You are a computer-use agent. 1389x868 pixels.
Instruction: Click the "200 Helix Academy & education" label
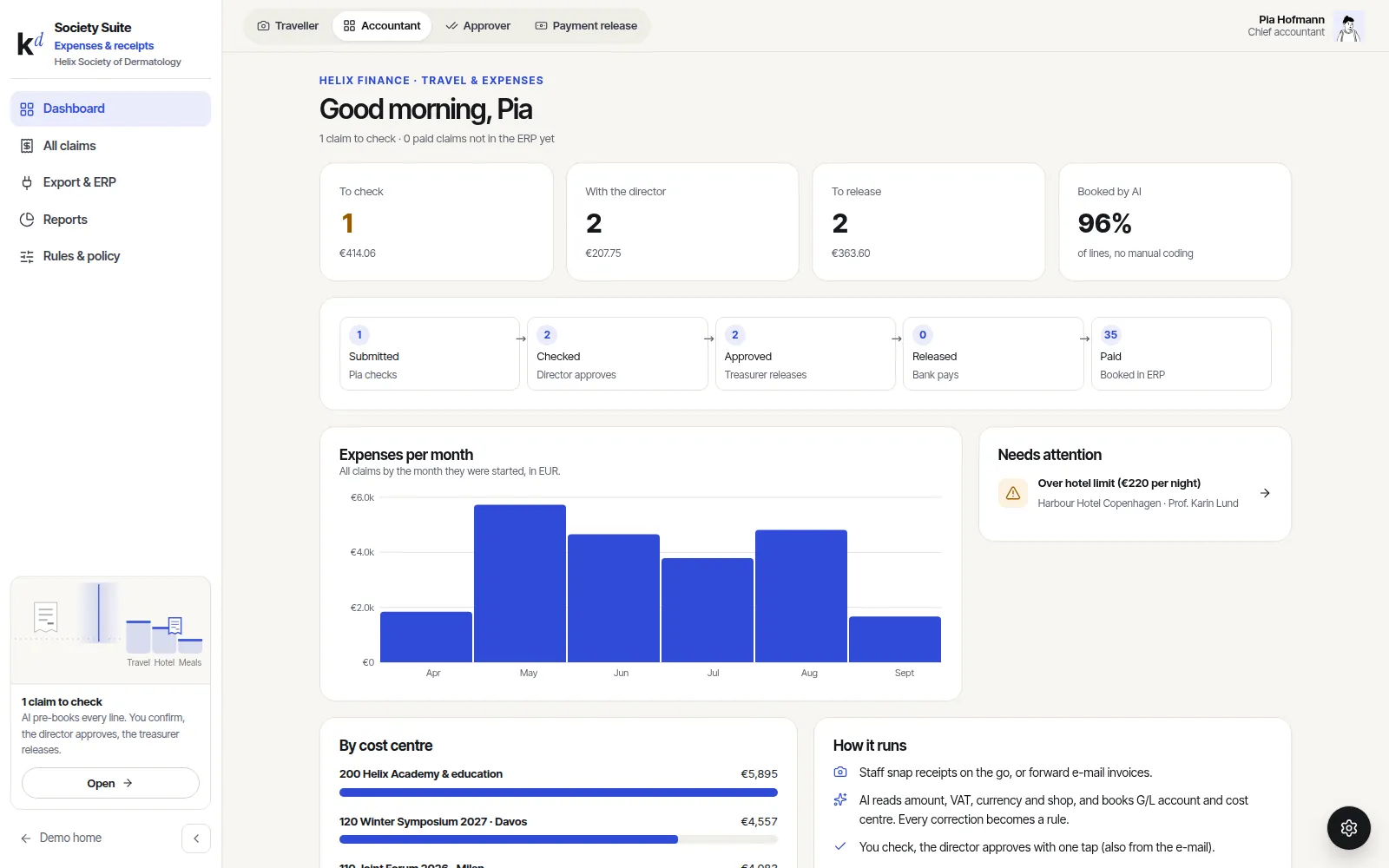click(x=421, y=774)
